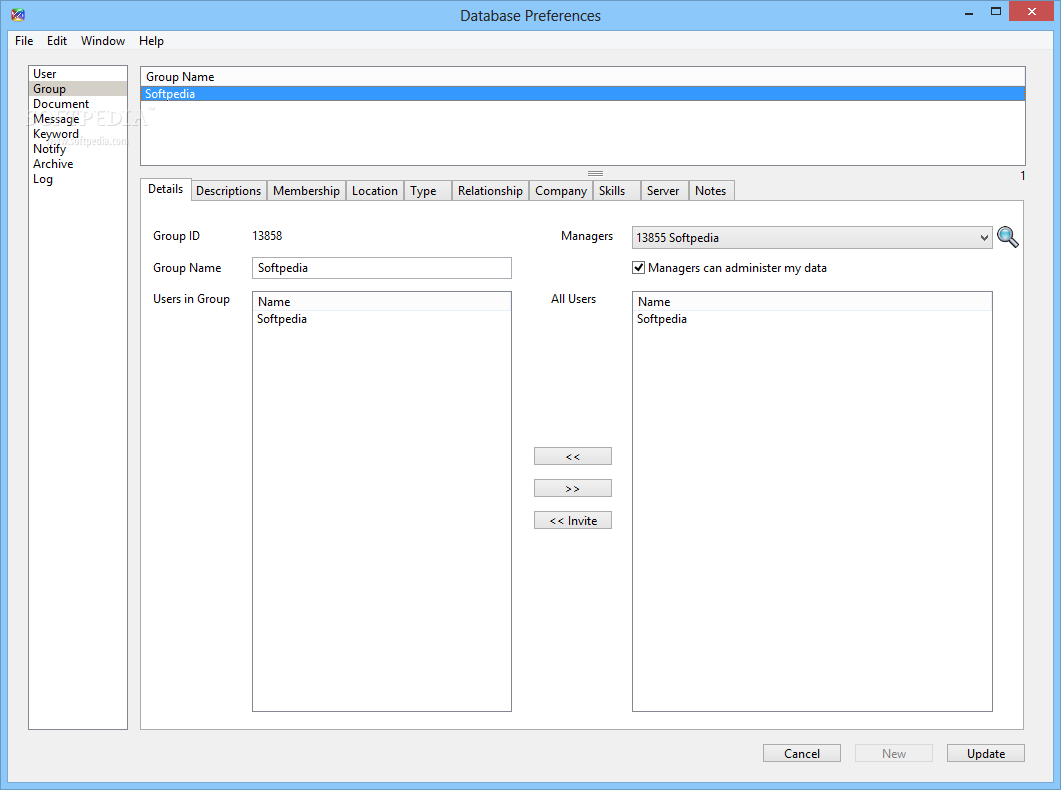Viewport: 1061px width, 790px height.
Task: Open the Edit menu
Action: click(57, 41)
